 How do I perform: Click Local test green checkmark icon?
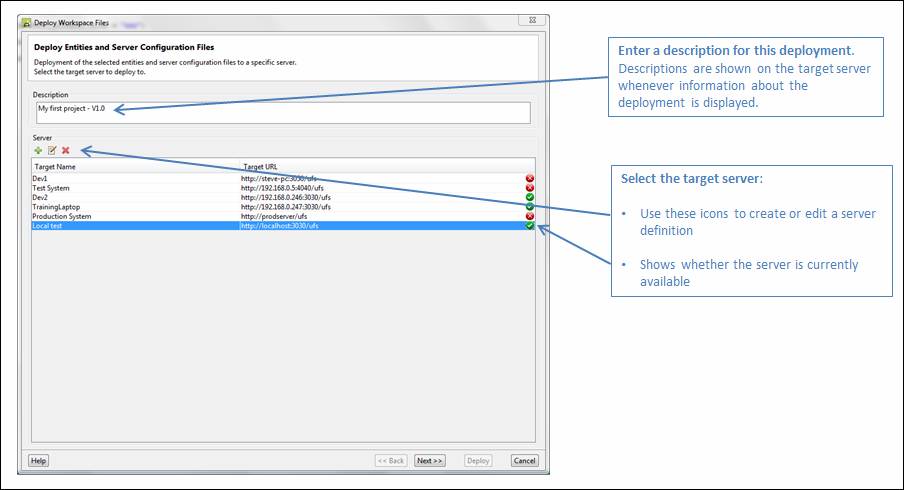coord(529,226)
